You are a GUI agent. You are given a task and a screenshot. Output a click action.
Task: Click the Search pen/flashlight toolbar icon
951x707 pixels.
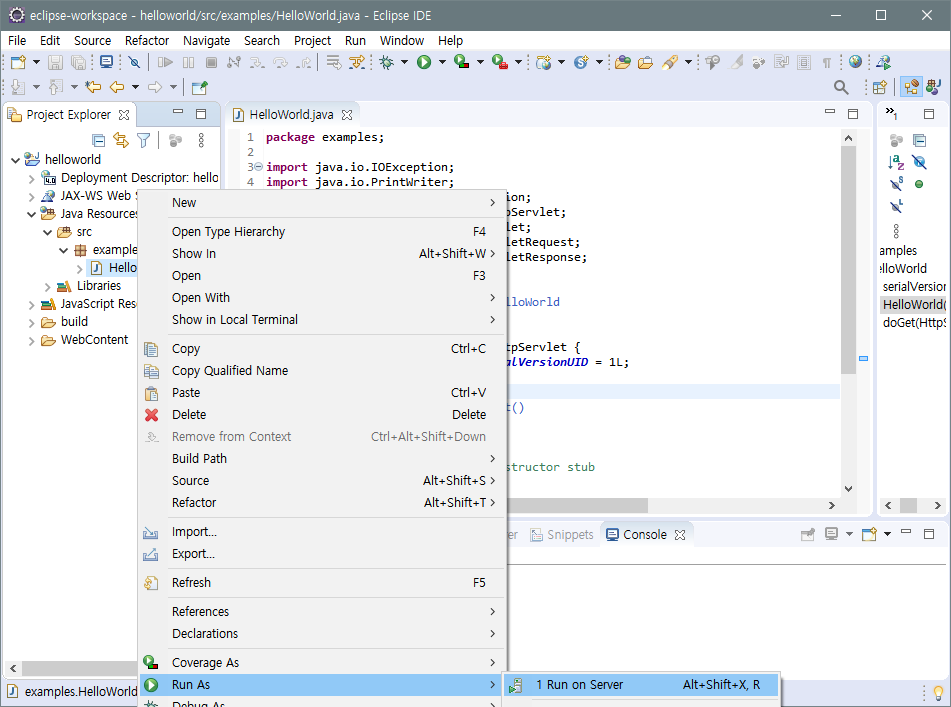coord(670,62)
